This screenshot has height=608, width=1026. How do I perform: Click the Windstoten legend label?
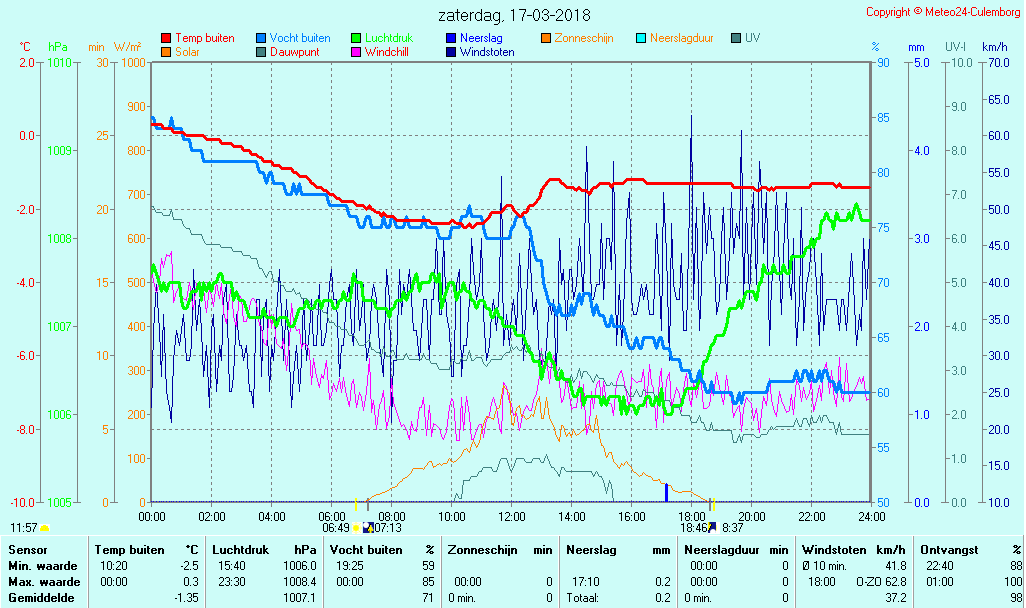487,52
